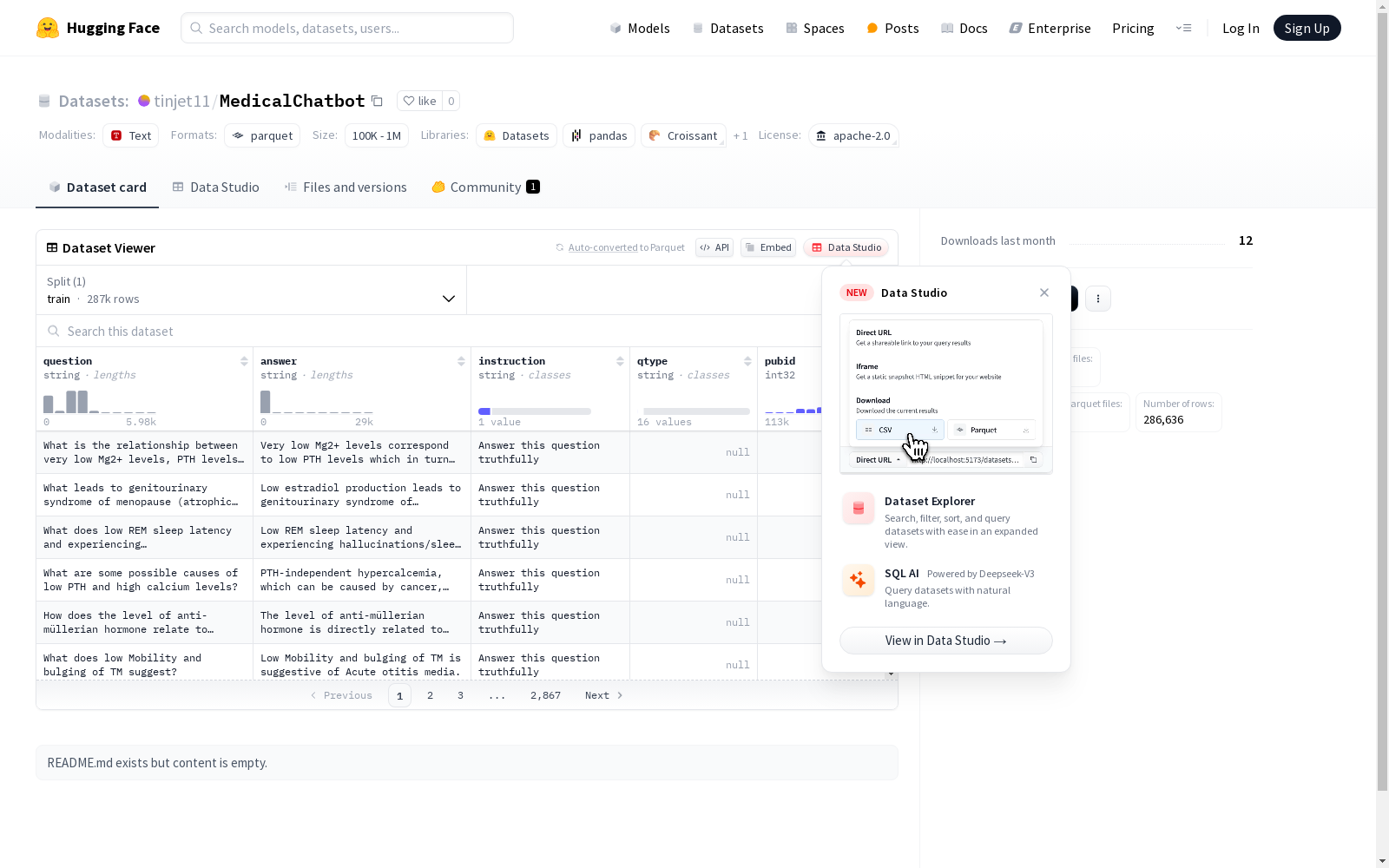Click the Datasets library tag
Screen dimensions: 1389x868
pos(517,135)
